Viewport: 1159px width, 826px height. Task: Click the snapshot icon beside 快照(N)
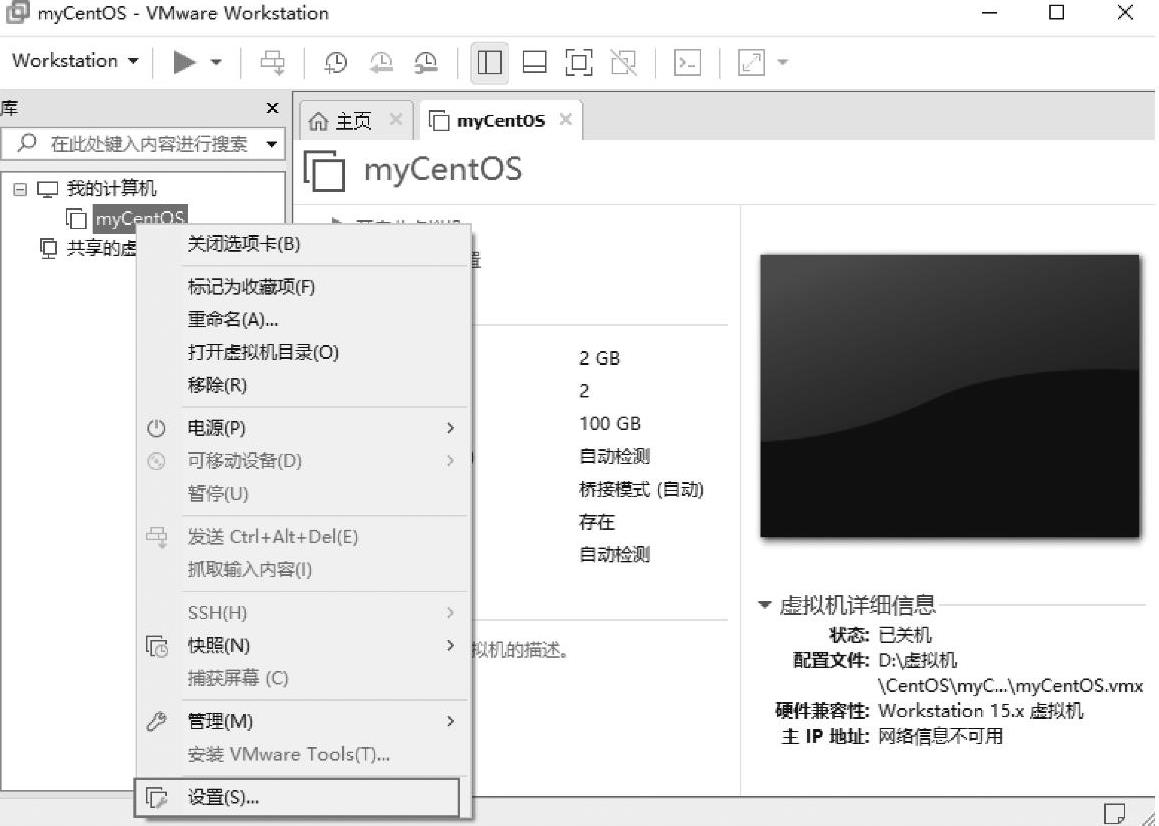pos(157,646)
